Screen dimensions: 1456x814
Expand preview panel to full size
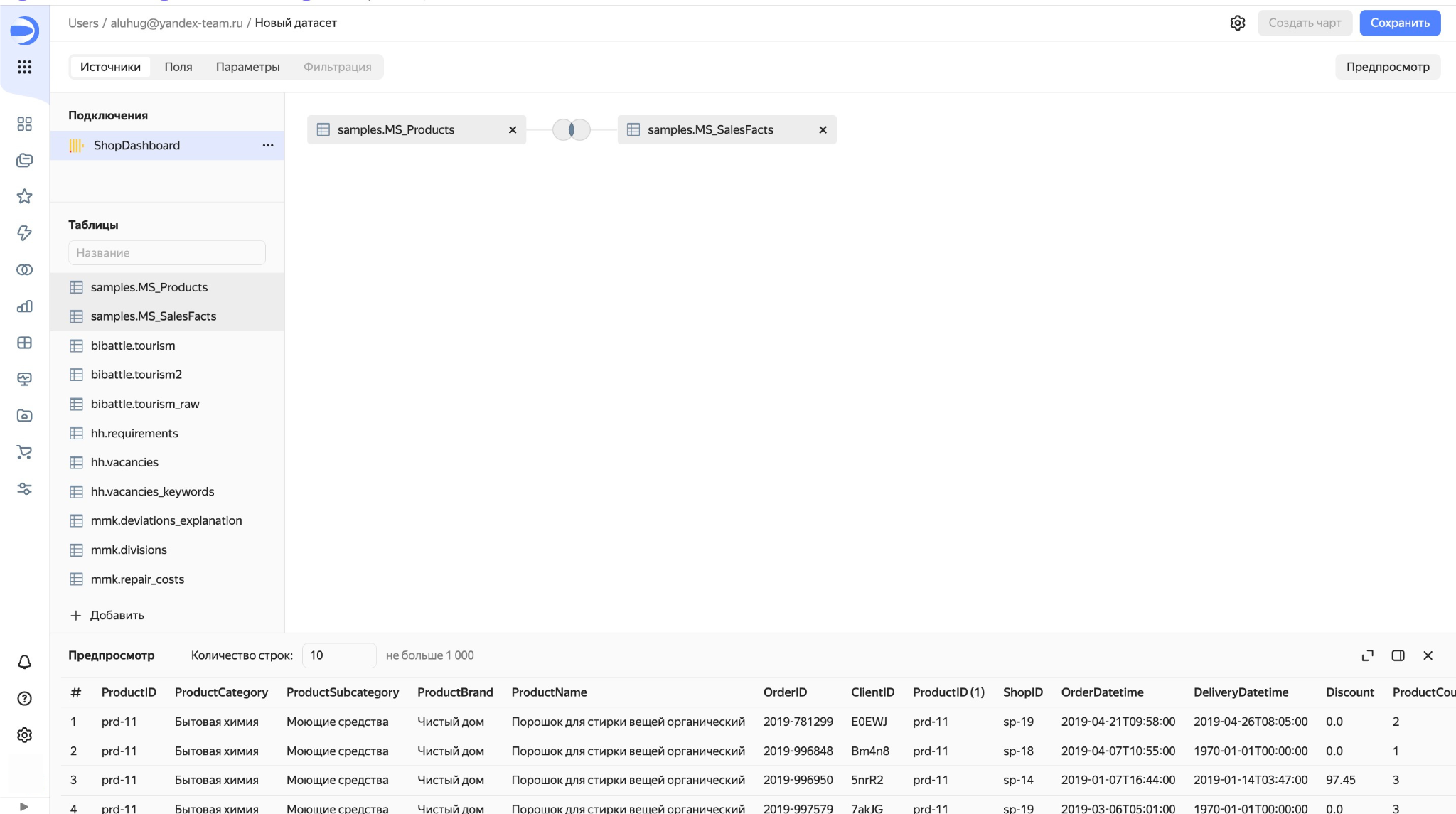click(1367, 655)
